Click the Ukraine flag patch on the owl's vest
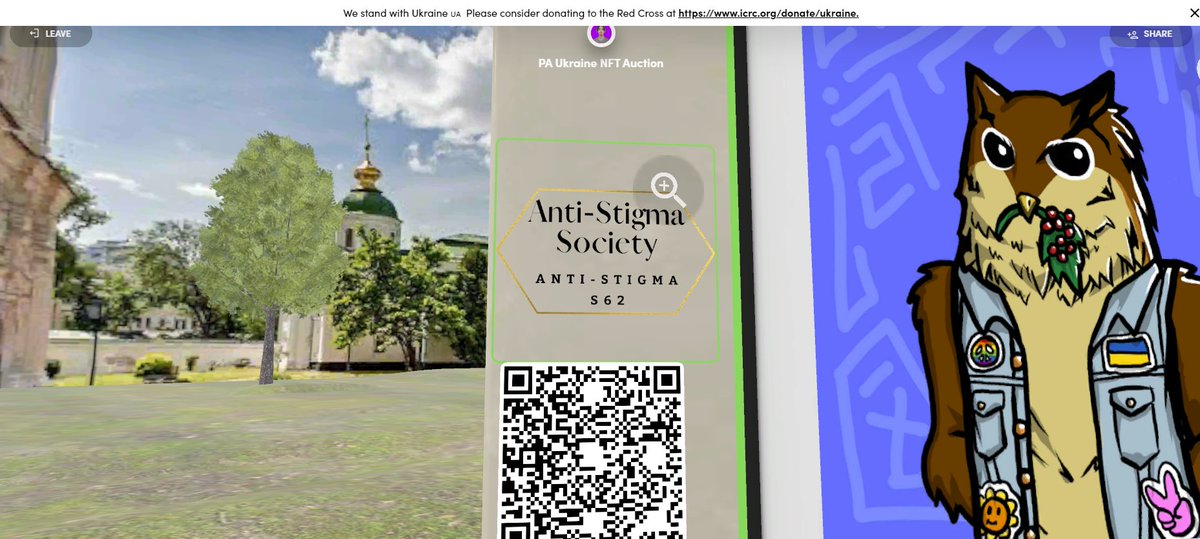 1128,352
